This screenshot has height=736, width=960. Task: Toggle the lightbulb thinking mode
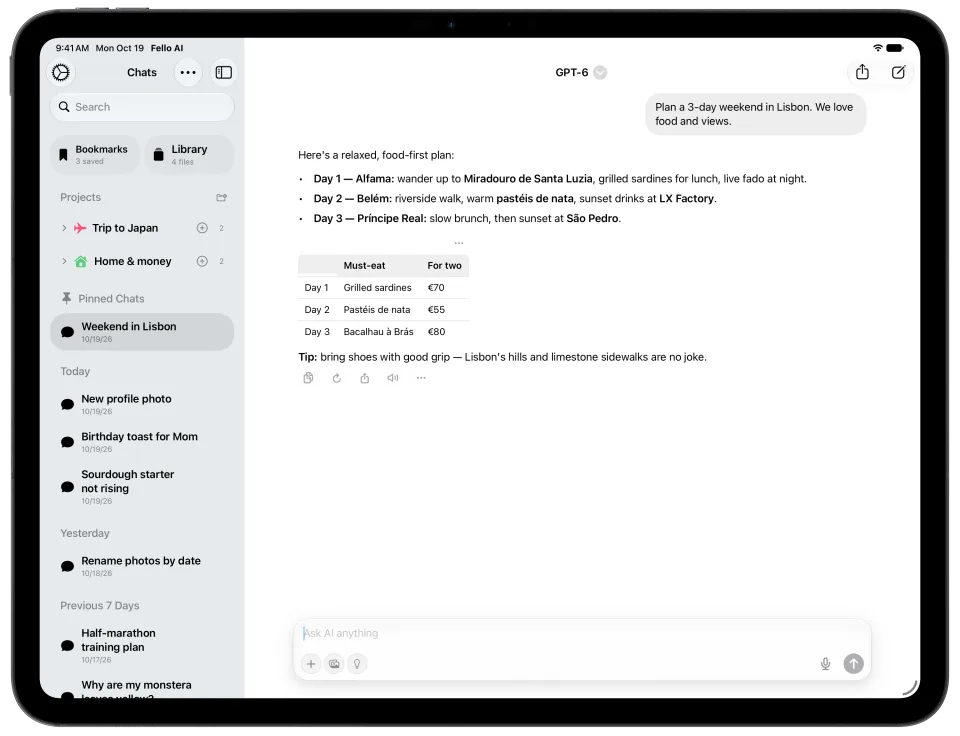[x=357, y=664]
